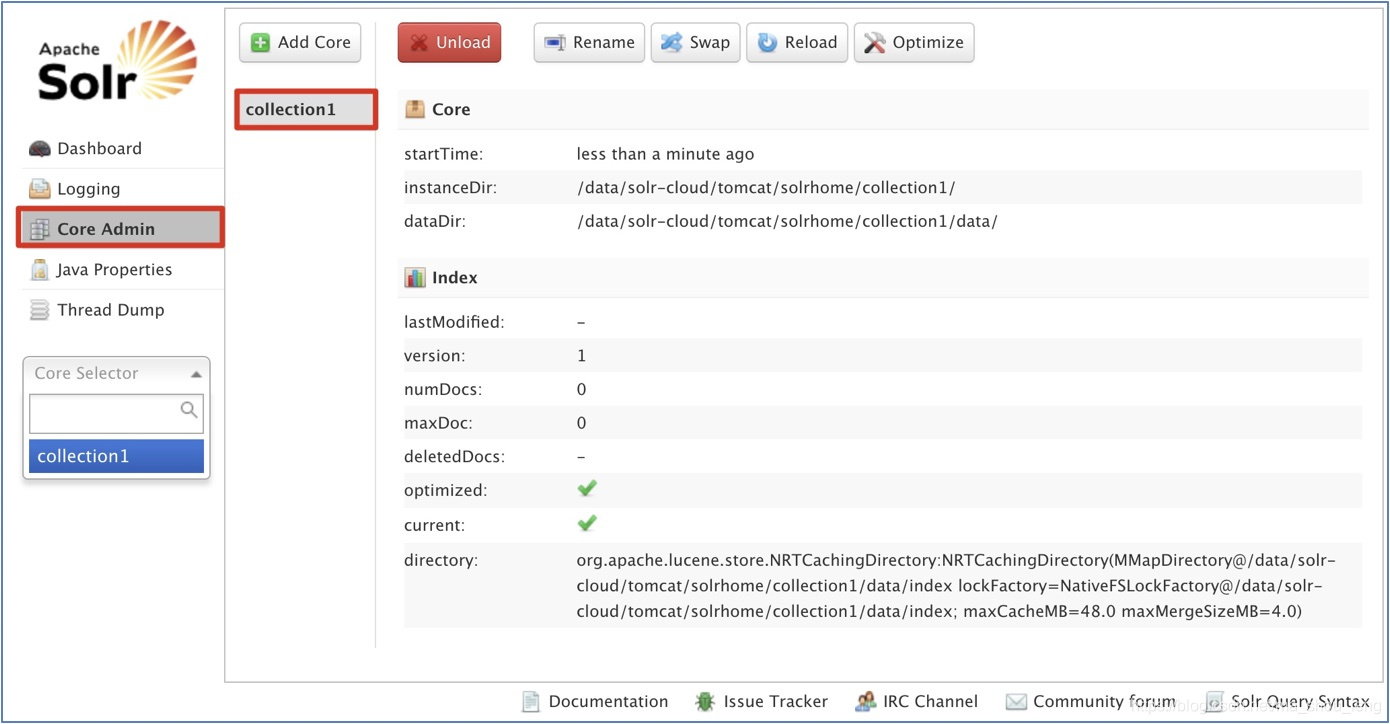Click the numDocs label
Image resolution: width=1390 pixels, height=724 pixels.
[445, 390]
